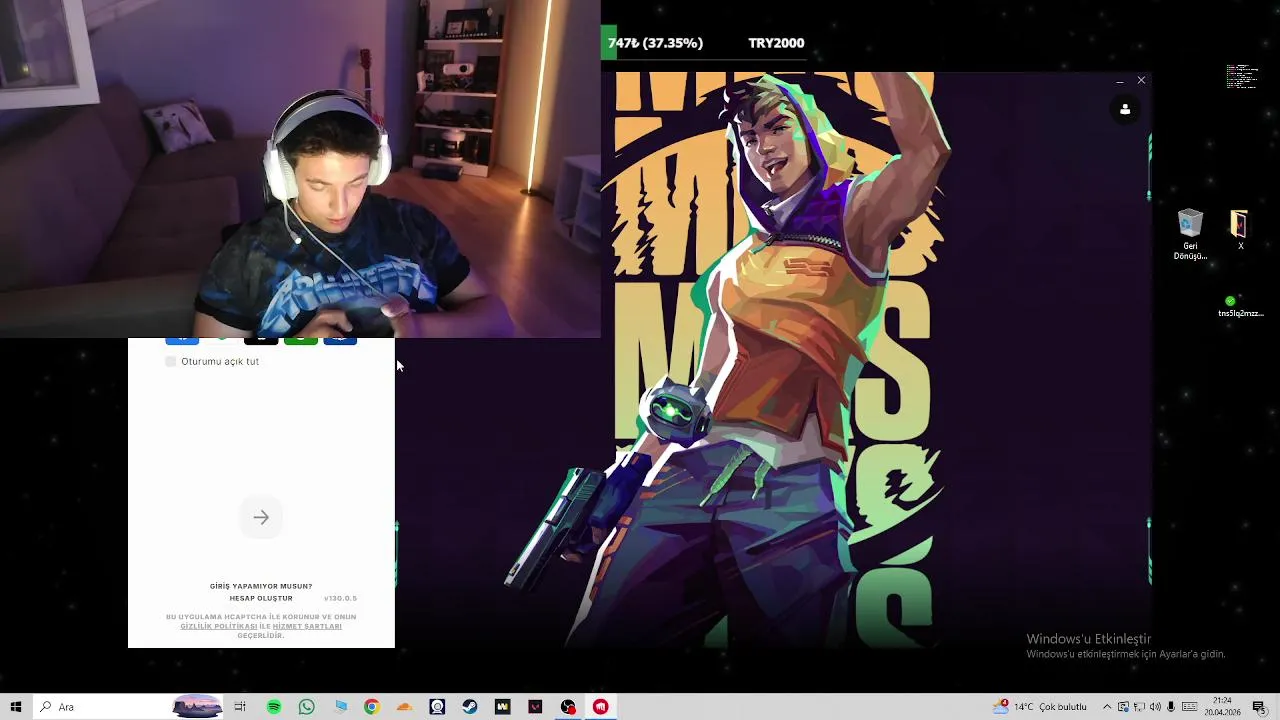
Task: Open the blue computer icon beside WhatsApp
Action: pyautogui.click(x=339, y=707)
